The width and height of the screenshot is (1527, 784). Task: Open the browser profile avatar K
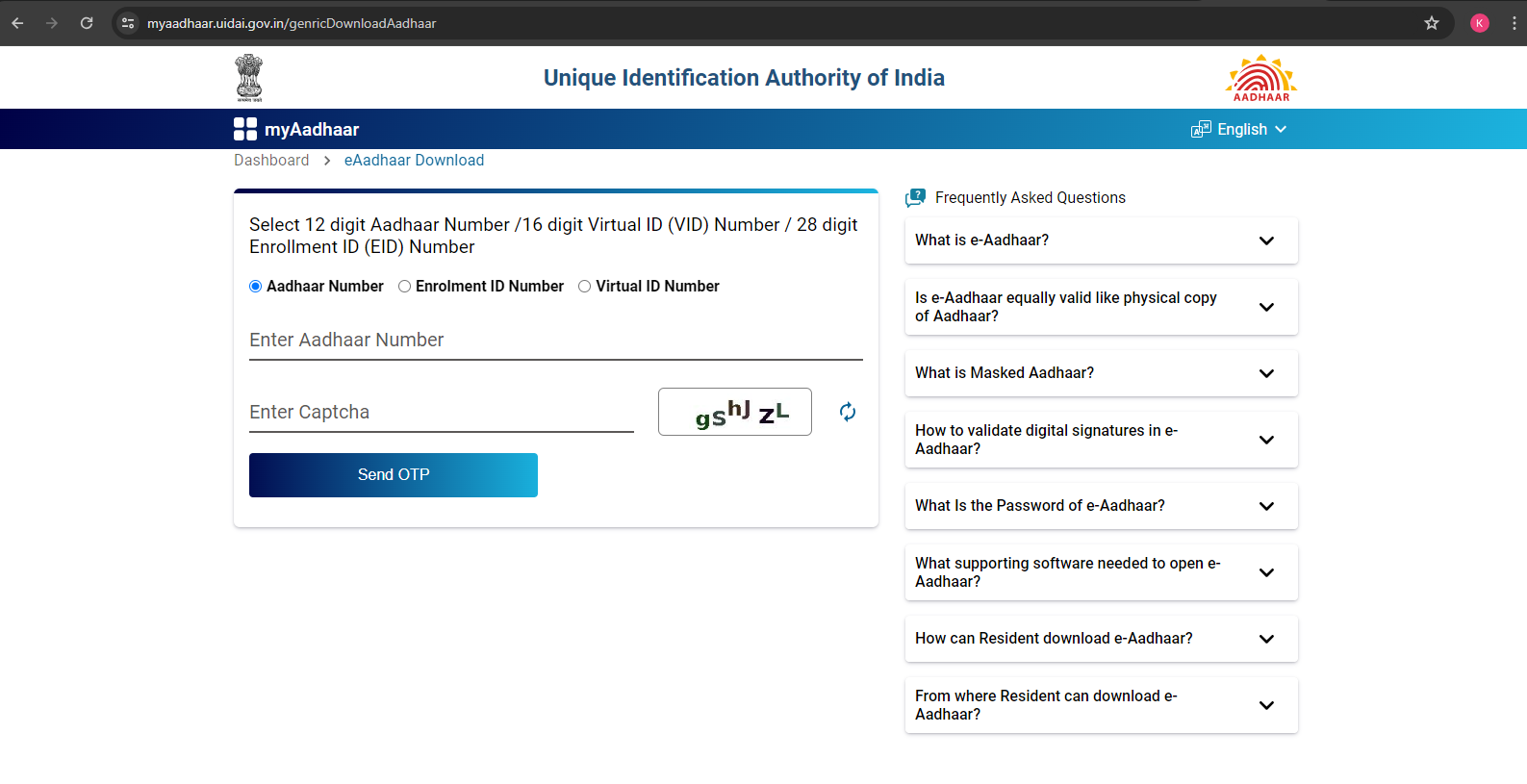(x=1479, y=23)
